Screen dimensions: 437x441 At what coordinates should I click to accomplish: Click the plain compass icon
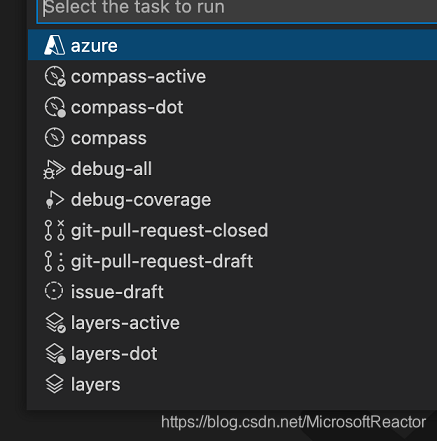[x=54, y=138]
